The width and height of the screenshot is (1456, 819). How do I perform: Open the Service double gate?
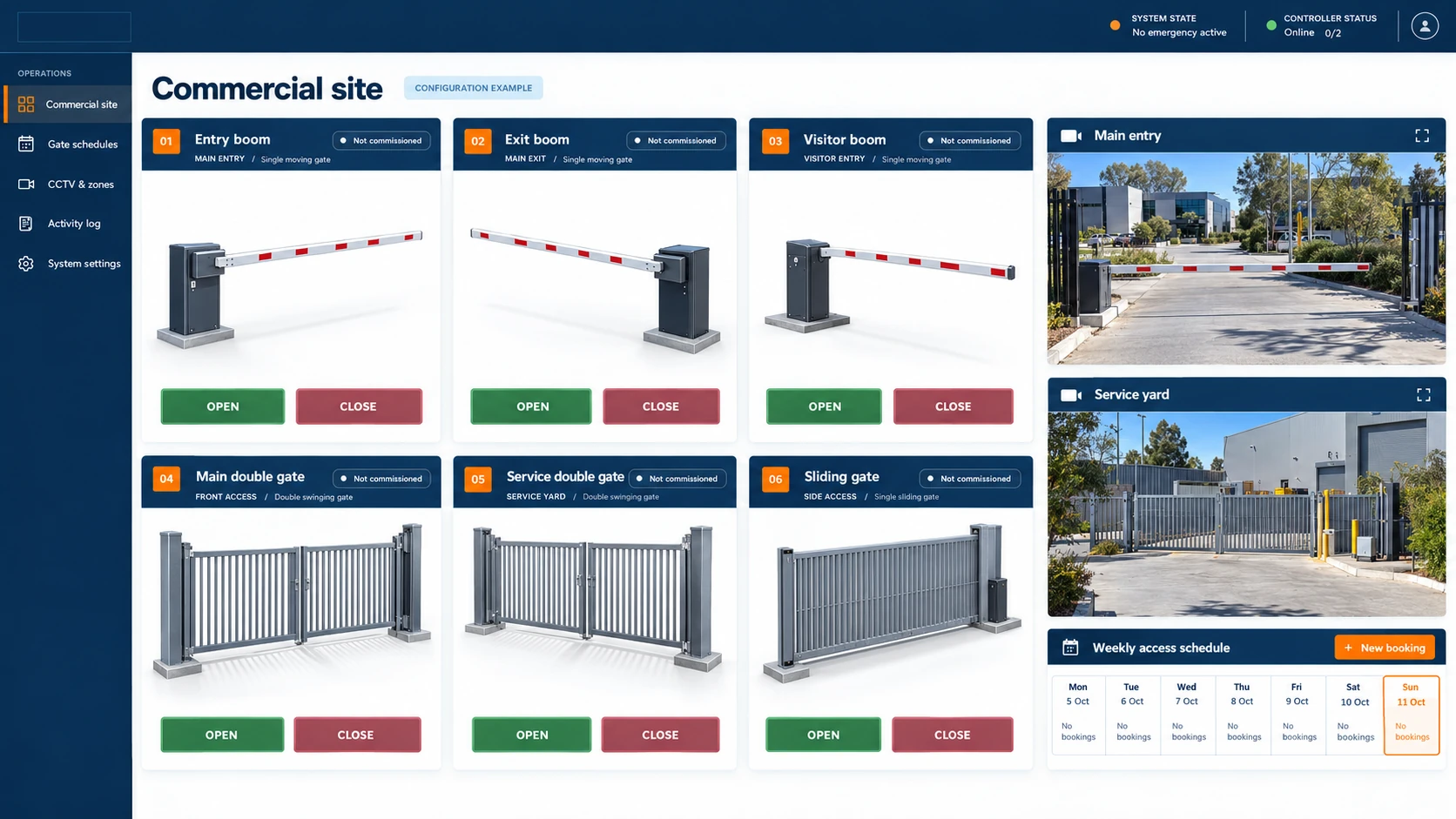pyautogui.click(x=531, y=735)
